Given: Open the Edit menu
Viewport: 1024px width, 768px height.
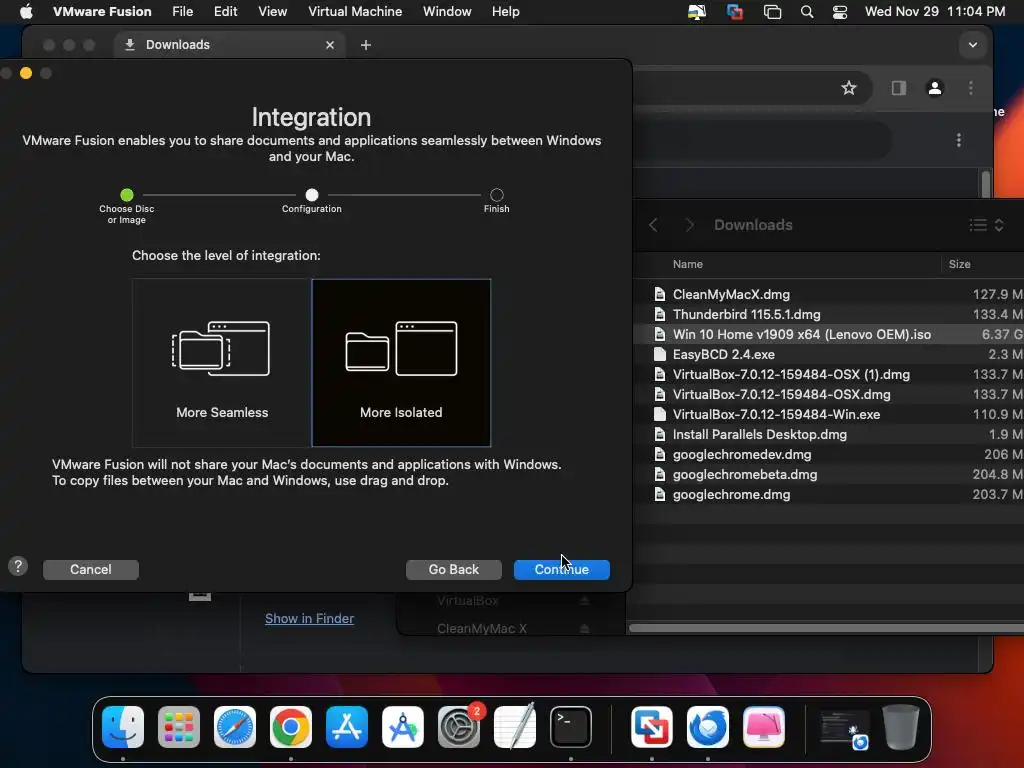Looking at the screenshot, I should 225,11.
